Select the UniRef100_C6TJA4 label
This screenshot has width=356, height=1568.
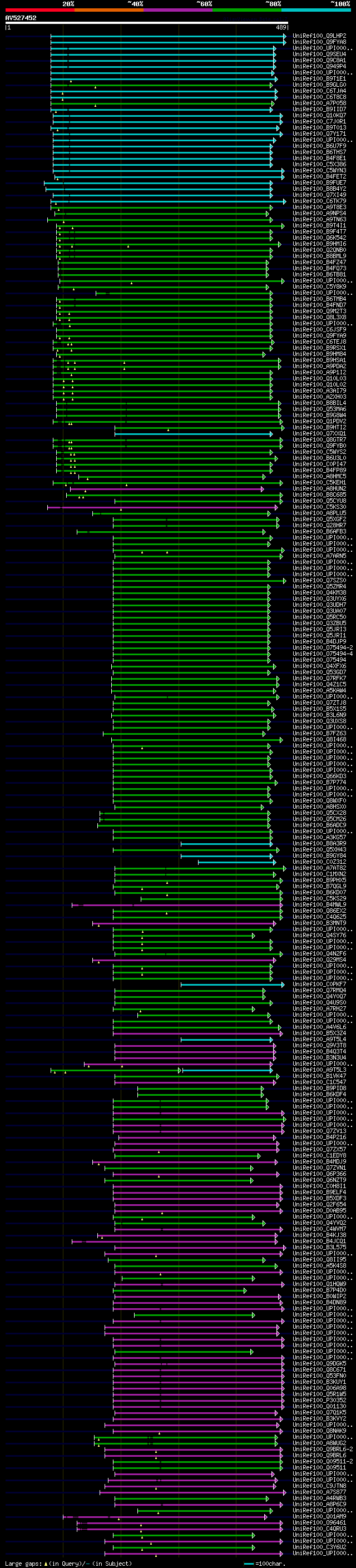pyautogui.click(x=319, y=91)
